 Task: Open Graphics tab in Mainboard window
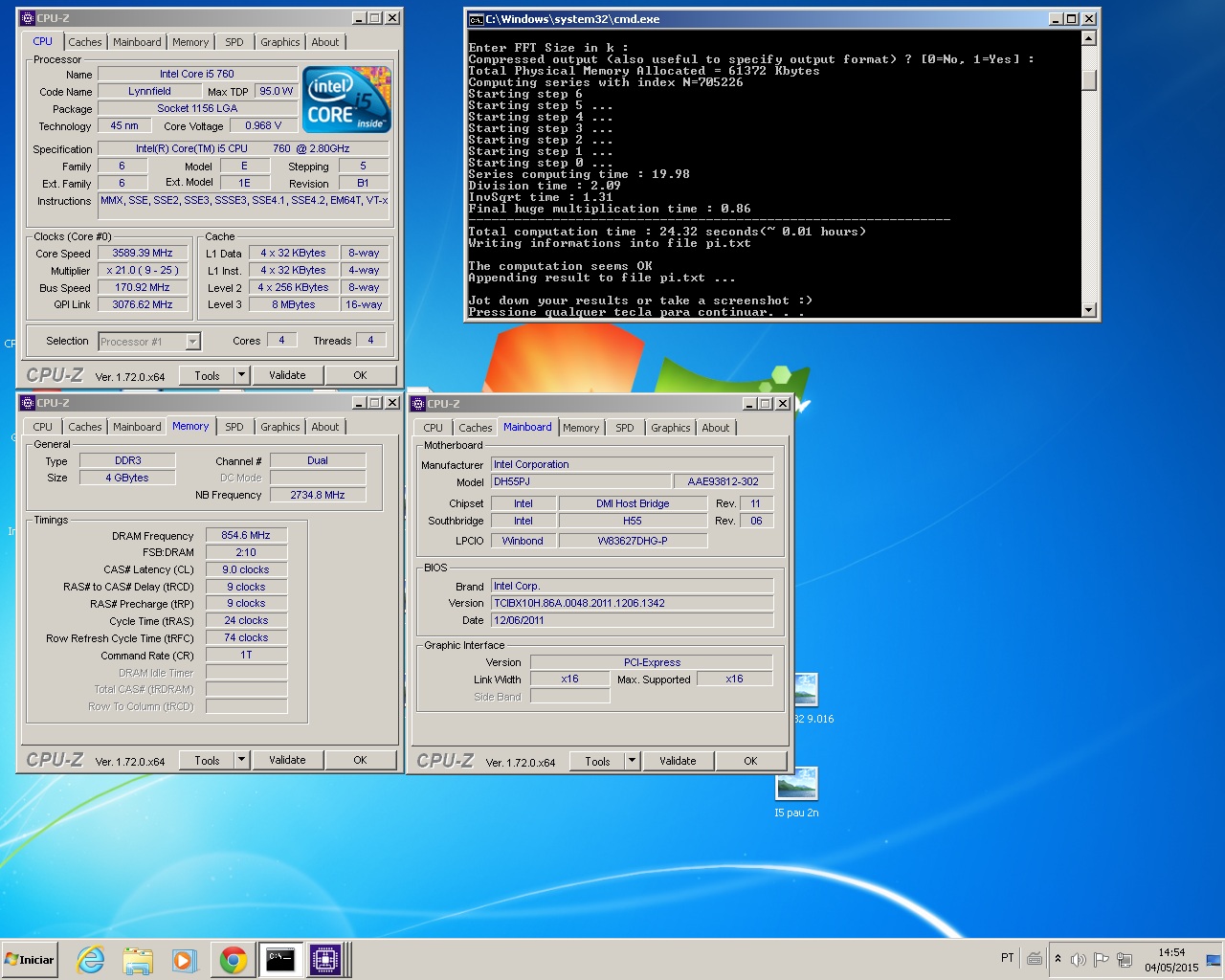671,428
